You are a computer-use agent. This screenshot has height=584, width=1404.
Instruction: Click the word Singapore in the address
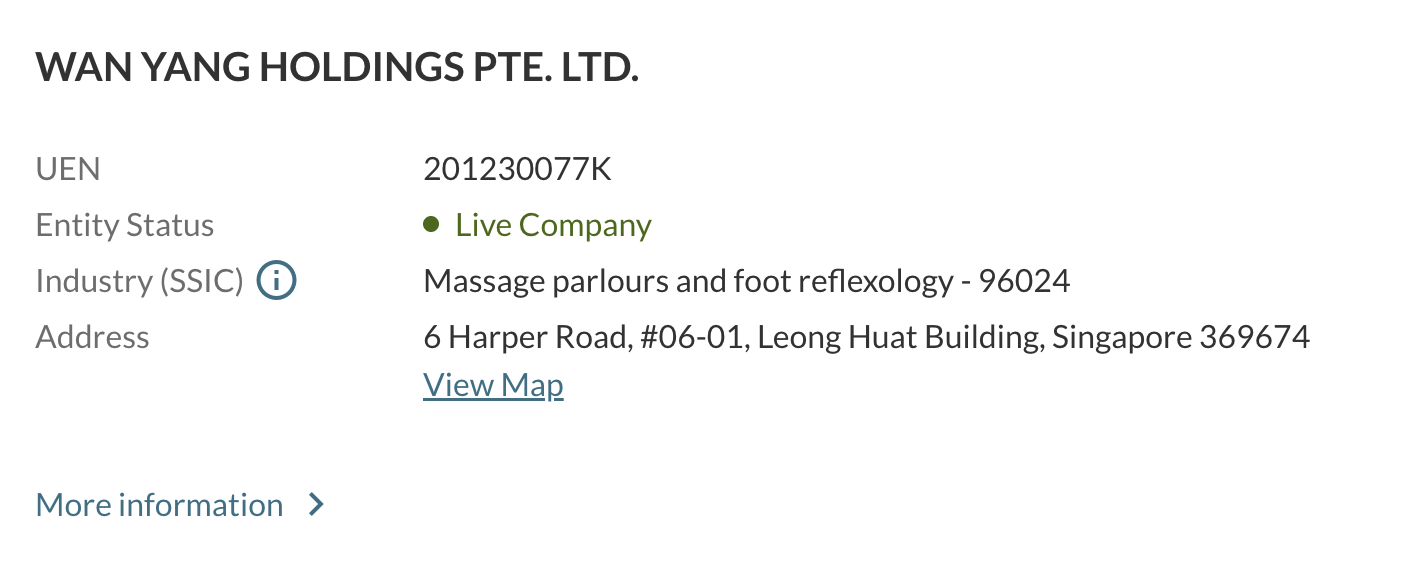point(1121,337)
